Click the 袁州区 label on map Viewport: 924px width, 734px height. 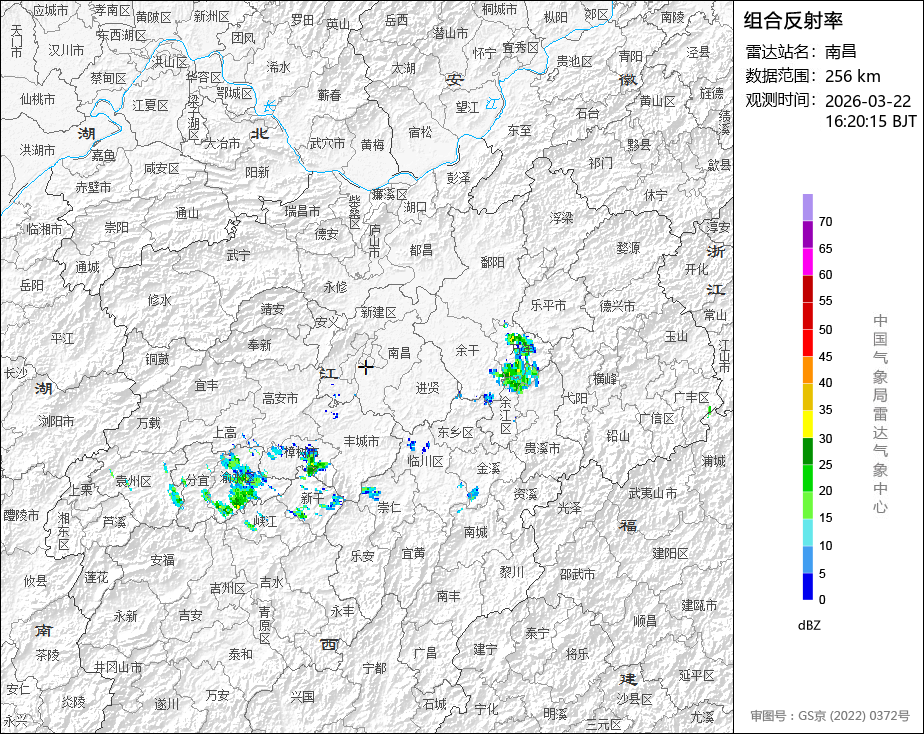click(133, 481)
